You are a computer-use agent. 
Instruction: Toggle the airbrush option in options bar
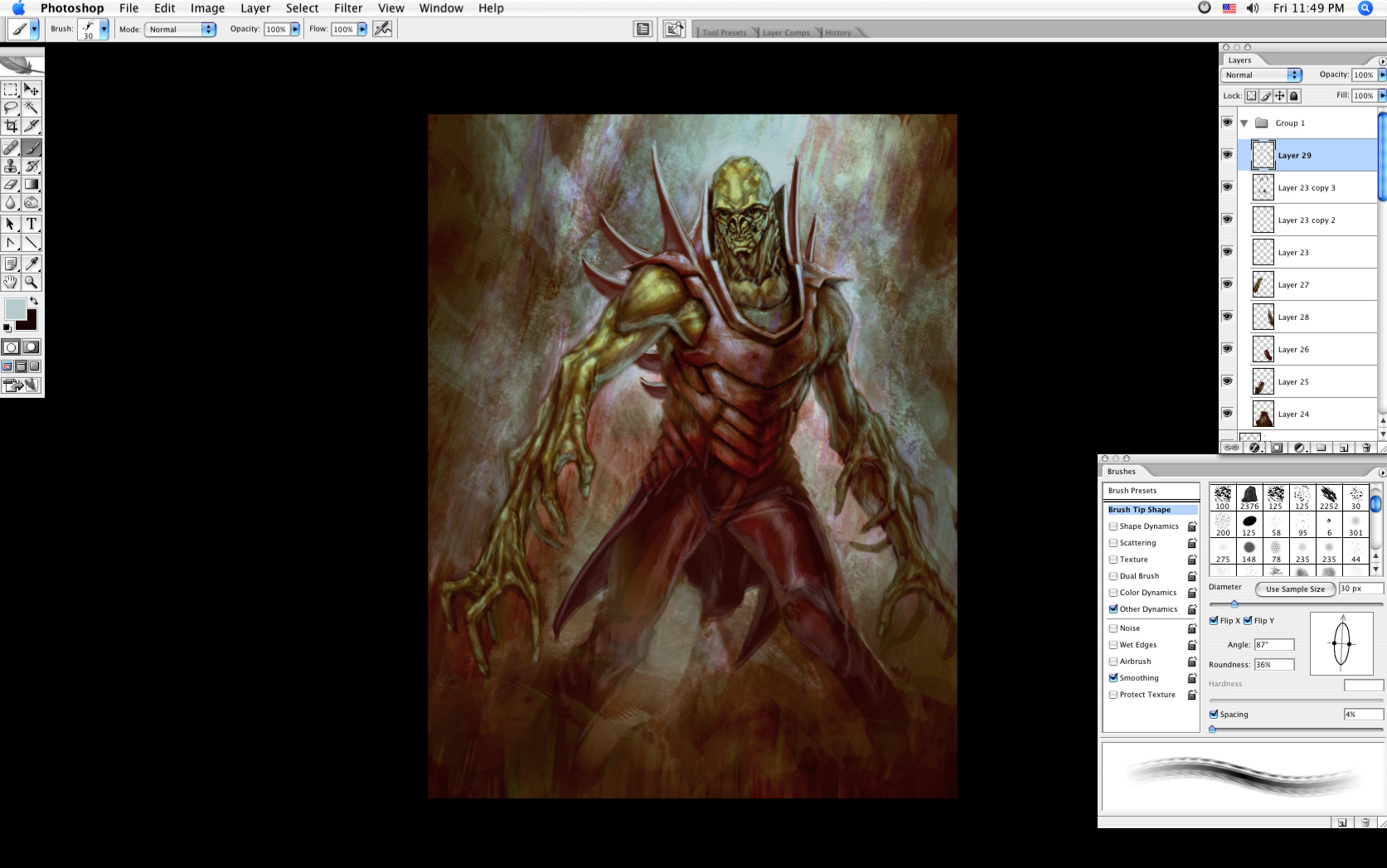[382, 28]
